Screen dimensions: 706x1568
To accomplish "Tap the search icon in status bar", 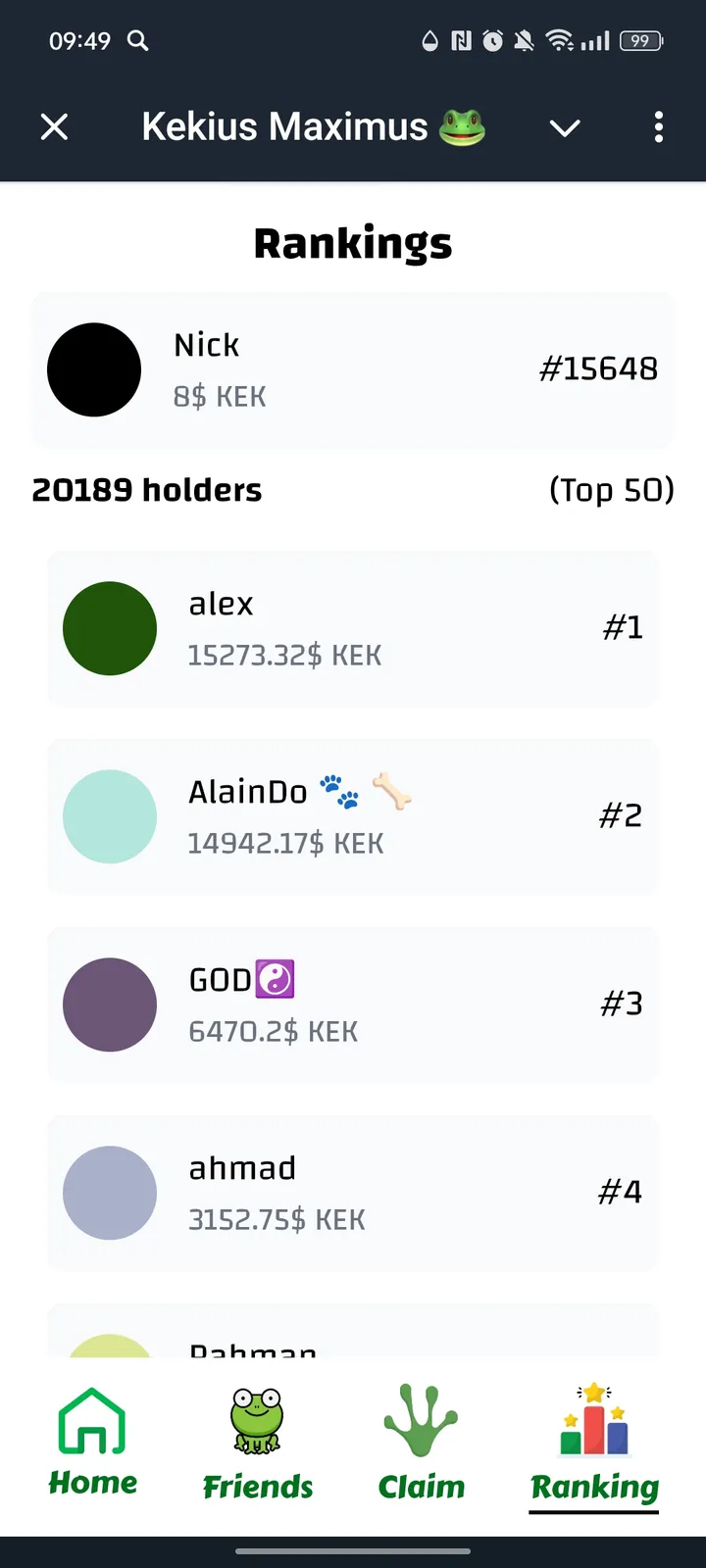I will [x=138, y=40].
